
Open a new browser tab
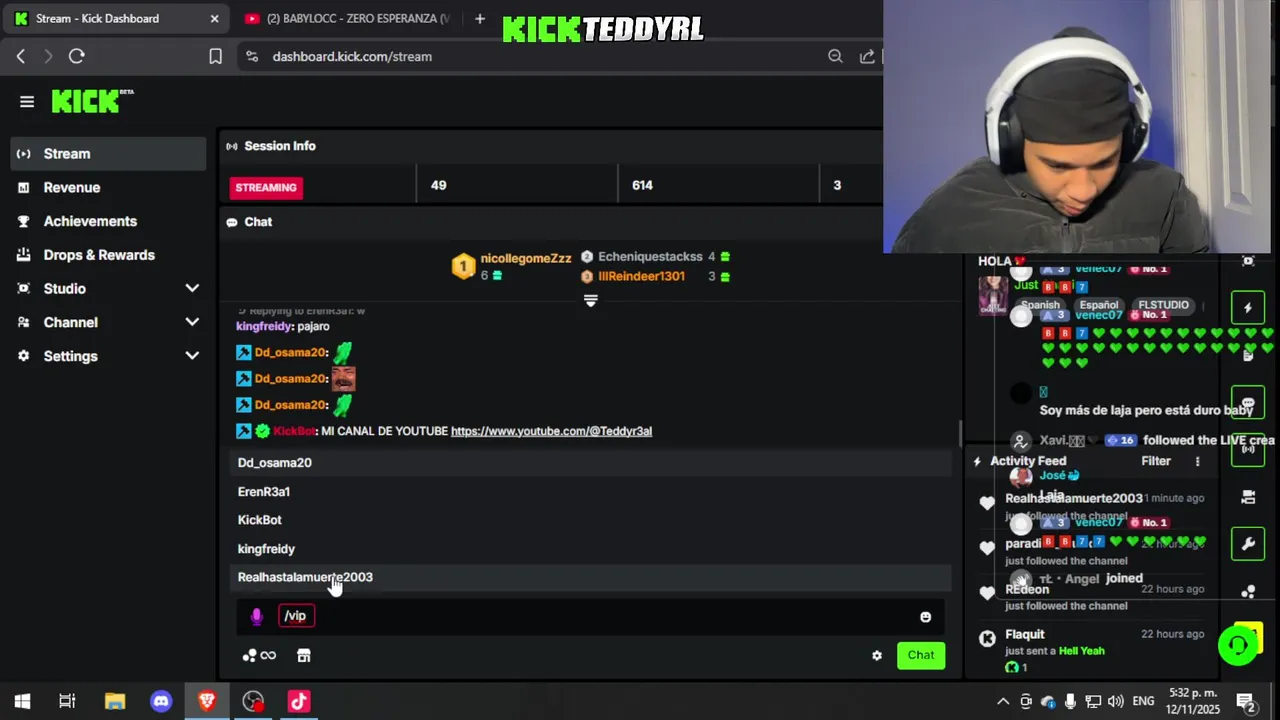click(480, 18)
